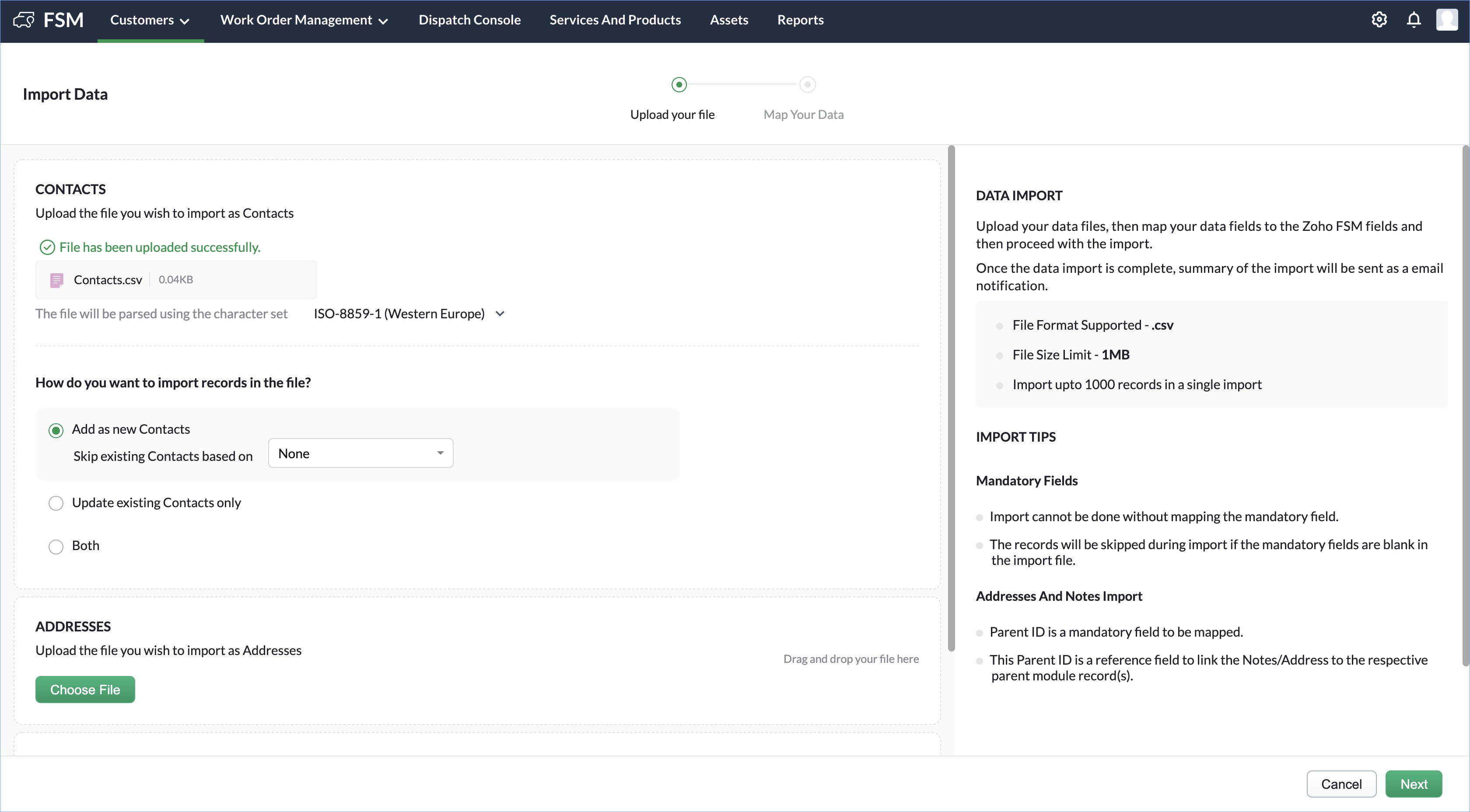Expand the Skip existing Contacts None dropdown
Viewport: 1470px width, 812px height.
point(360,453)
